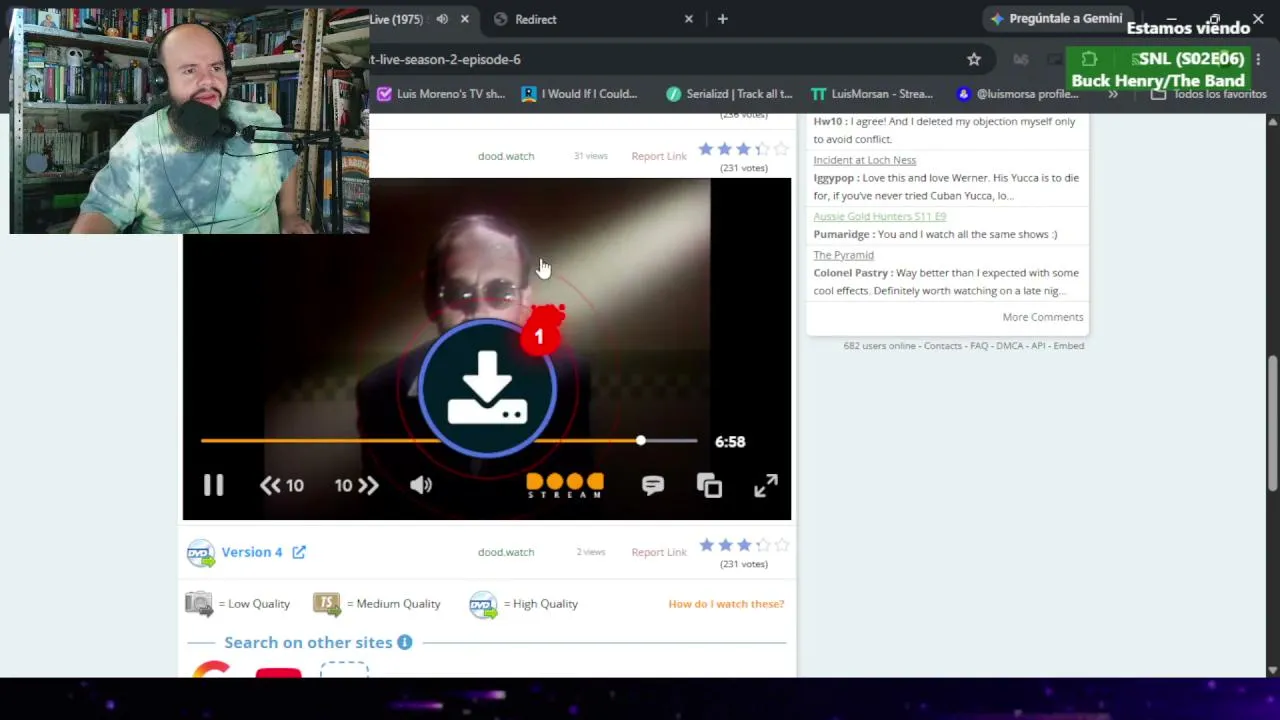Image resolution: width=1280 pixels, height=720 pixels.
Task: Open the 'Luis Moreno's TV sh...' bookmark
Action: (x=441, y=94)
